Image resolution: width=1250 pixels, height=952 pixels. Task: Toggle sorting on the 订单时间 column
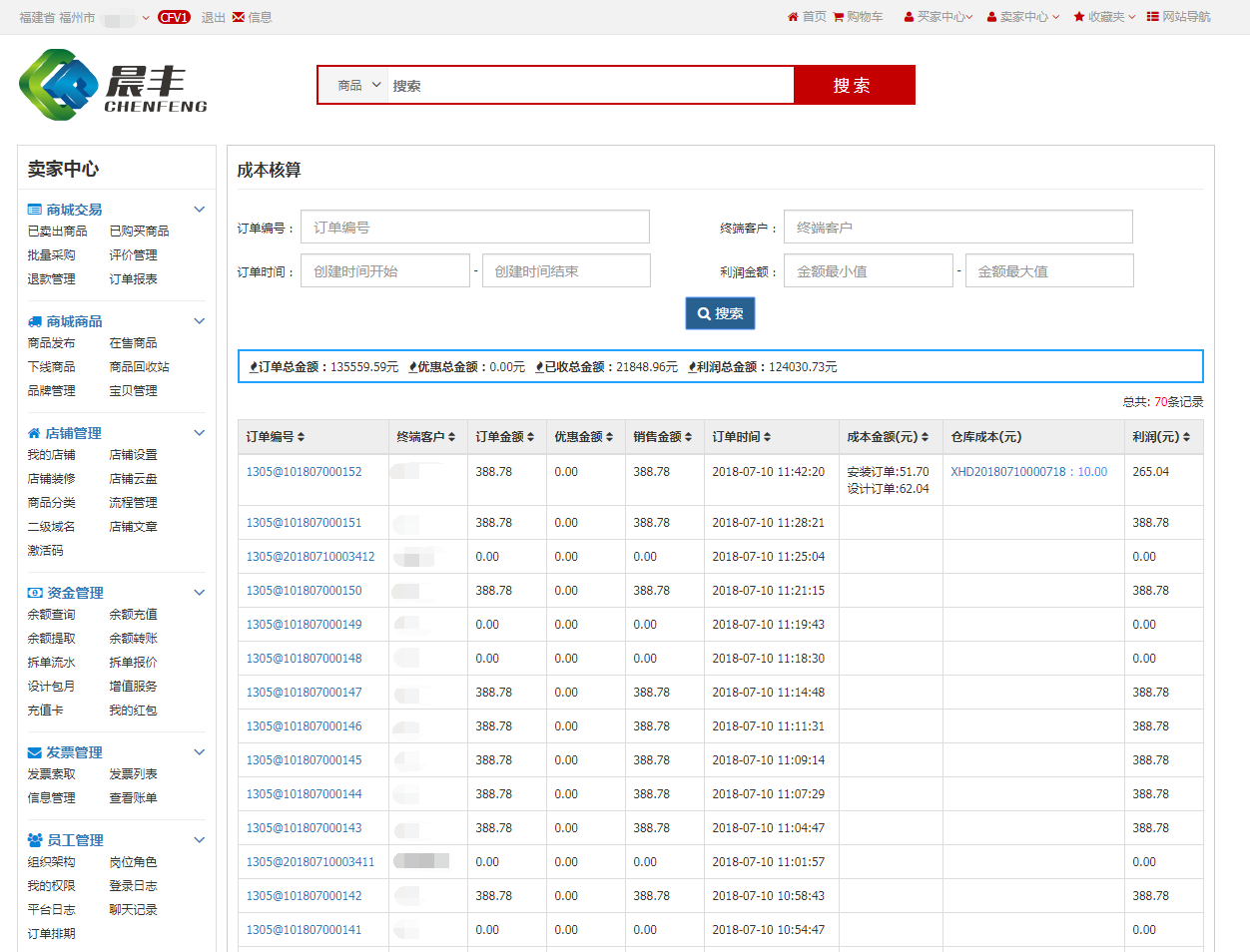pyautogui.click(x=767, y=437)
